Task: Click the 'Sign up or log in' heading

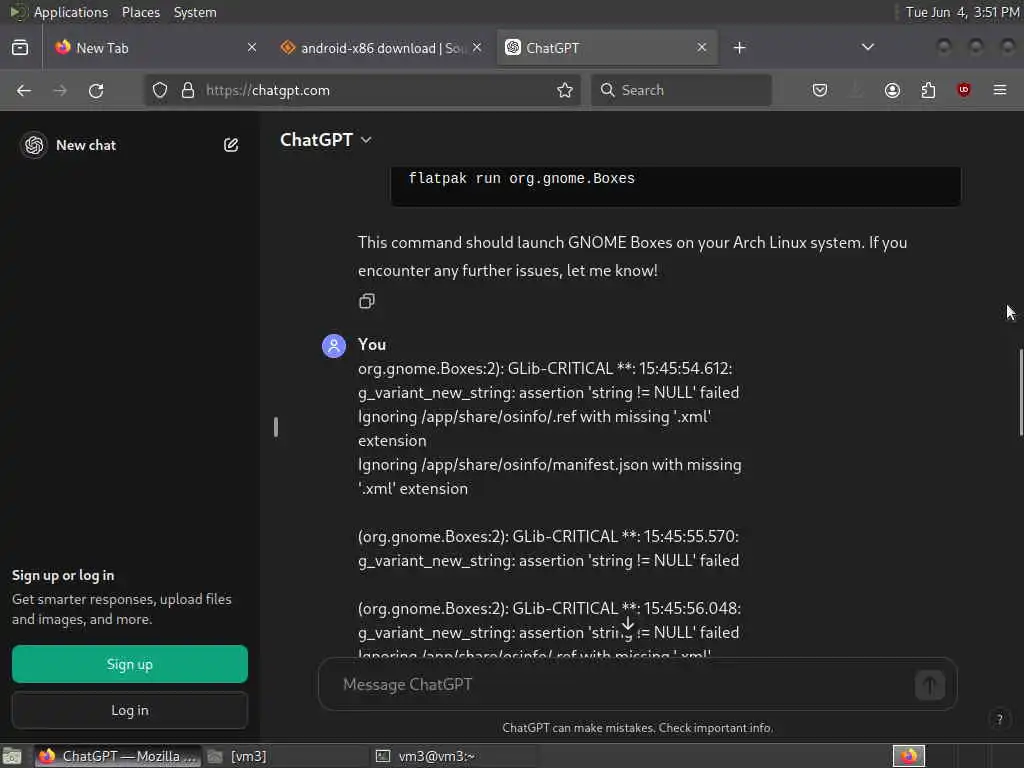Action: click(63, 575)
